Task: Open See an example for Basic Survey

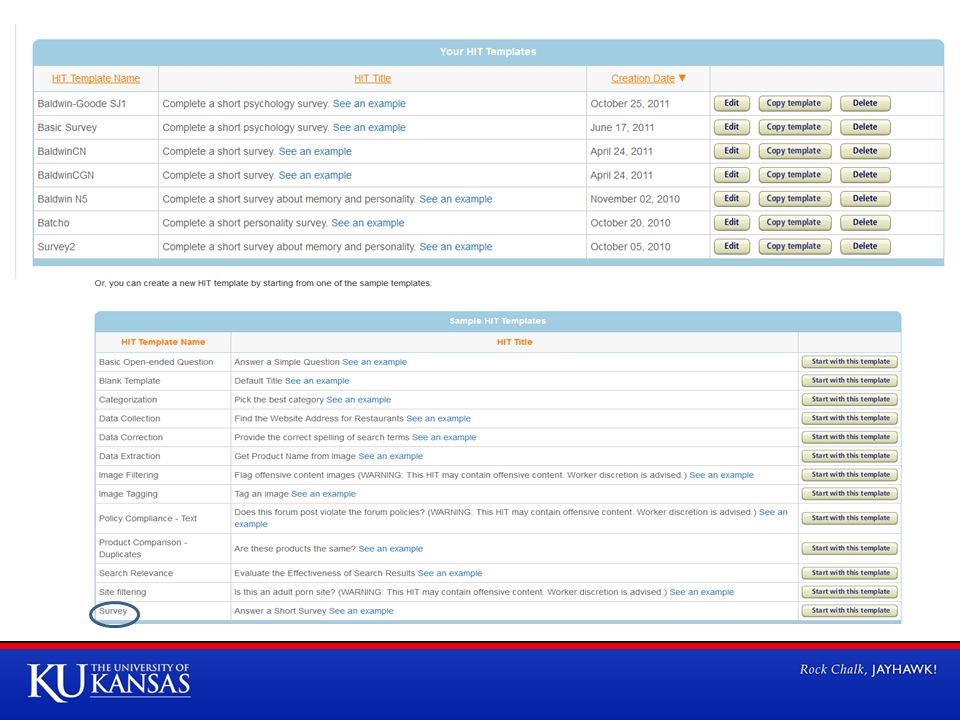Action: (x=369, y=128)
